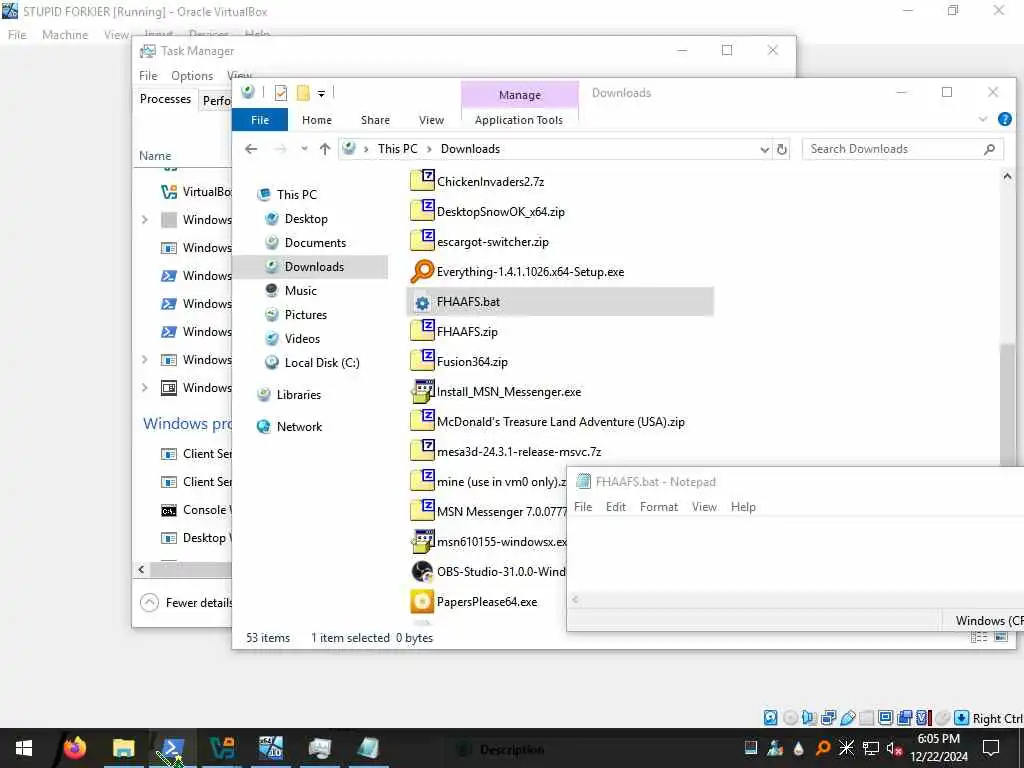Click the network tray icon
The height and width of the screenshot is (768, 1024).
point(870,748)
